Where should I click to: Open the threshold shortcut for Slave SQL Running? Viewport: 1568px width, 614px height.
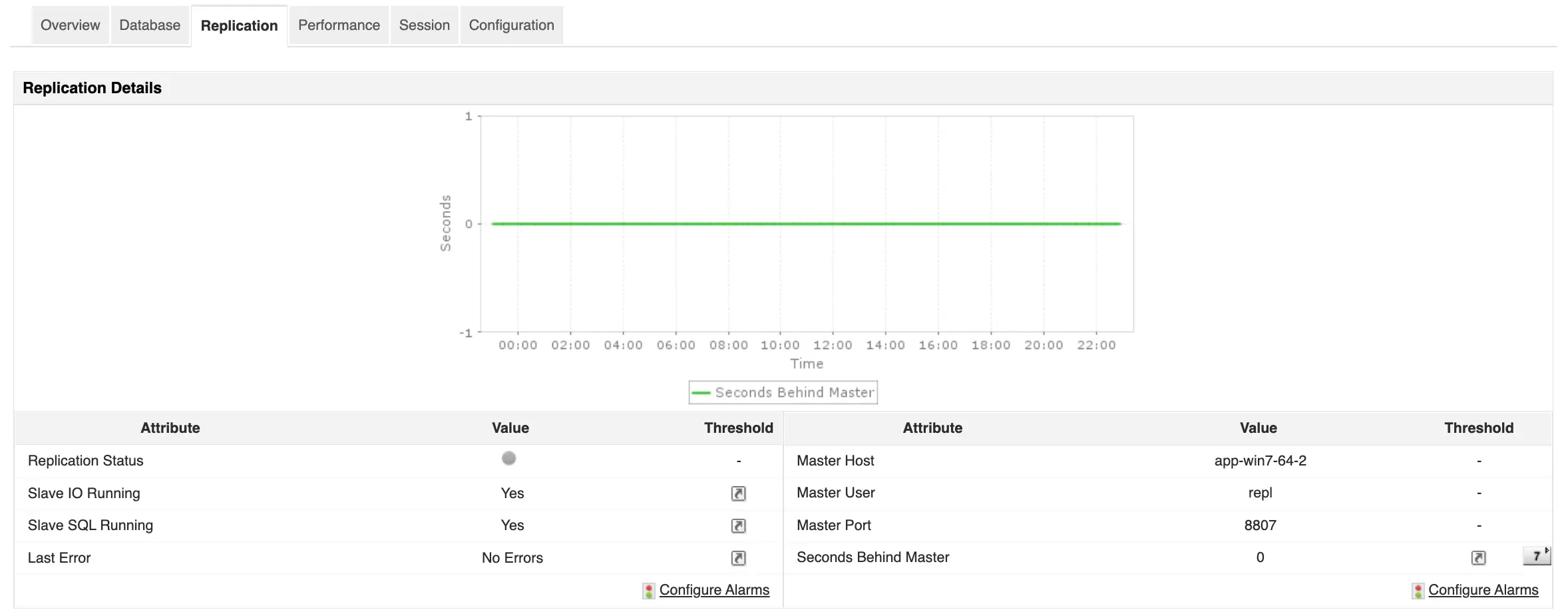coord(738,525)
